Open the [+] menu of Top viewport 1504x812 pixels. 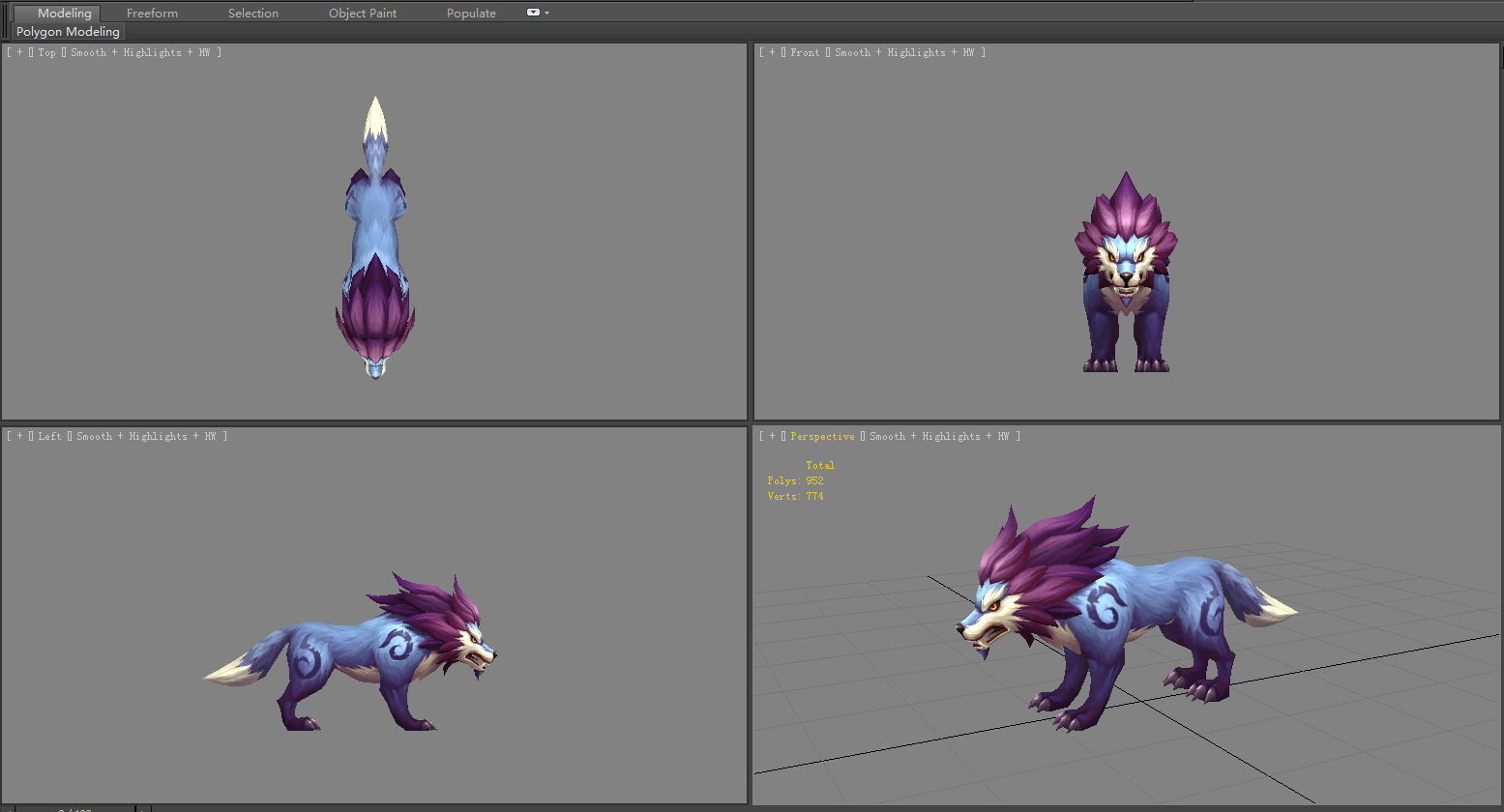(x=19, y=52)
